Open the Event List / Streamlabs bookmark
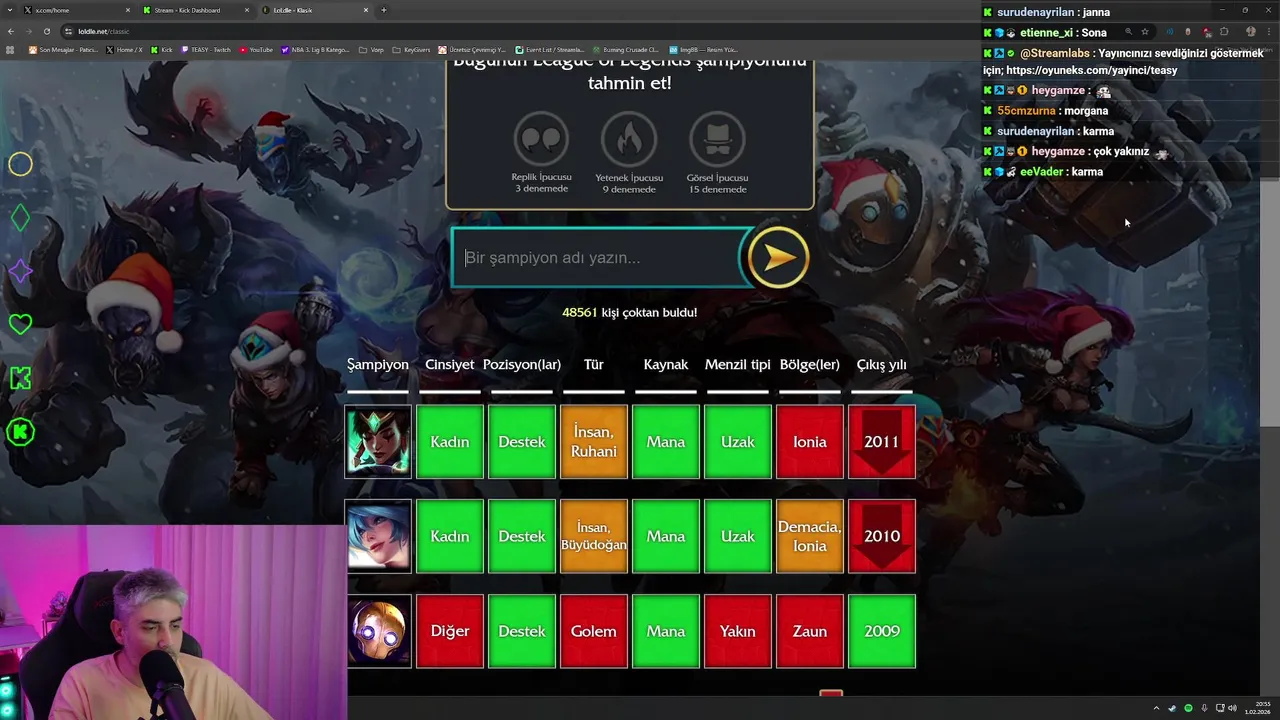The width and height of the screenshot is (1280, 720). 550,49
